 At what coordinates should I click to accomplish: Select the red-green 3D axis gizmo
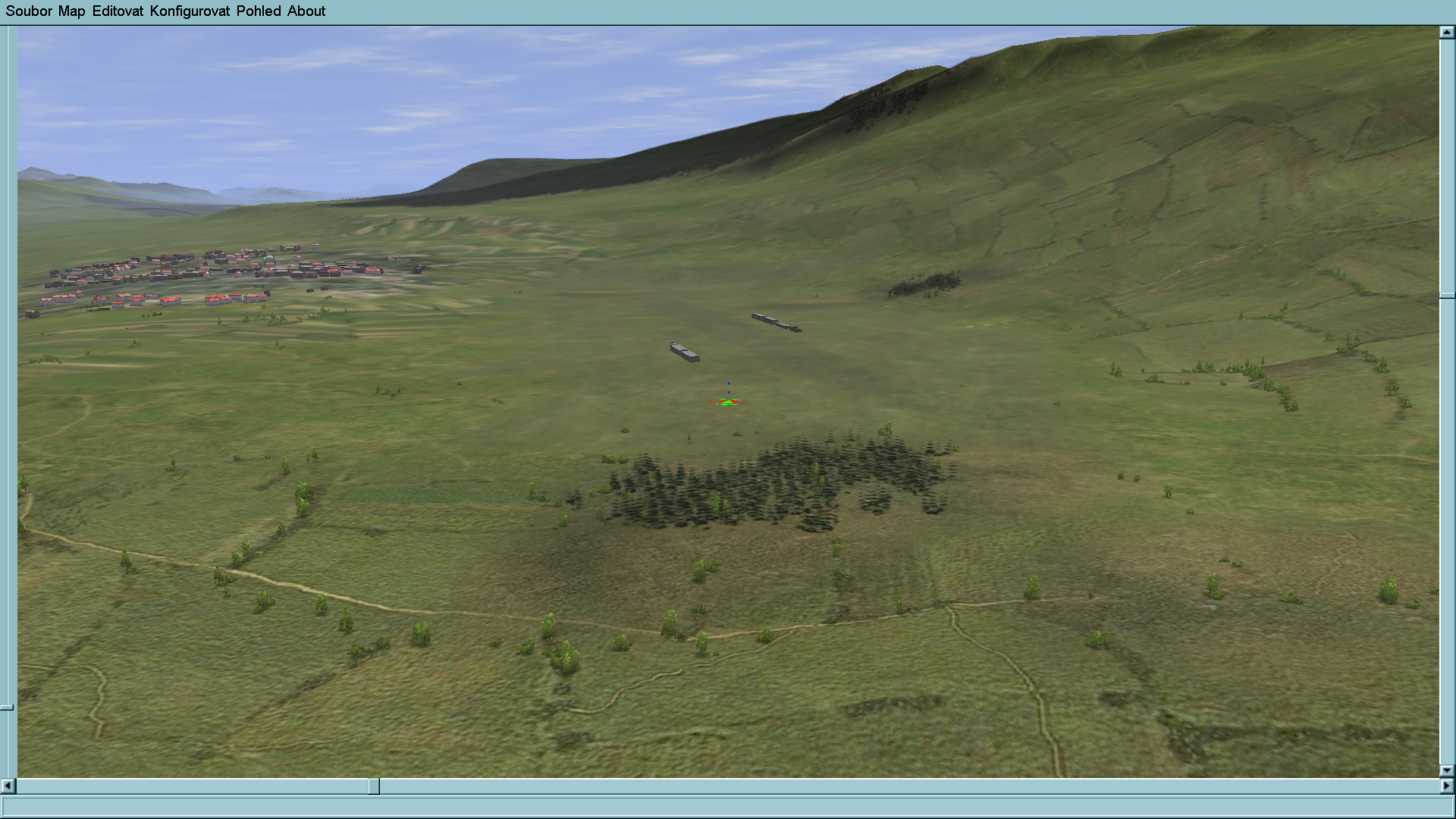(728, 400)
